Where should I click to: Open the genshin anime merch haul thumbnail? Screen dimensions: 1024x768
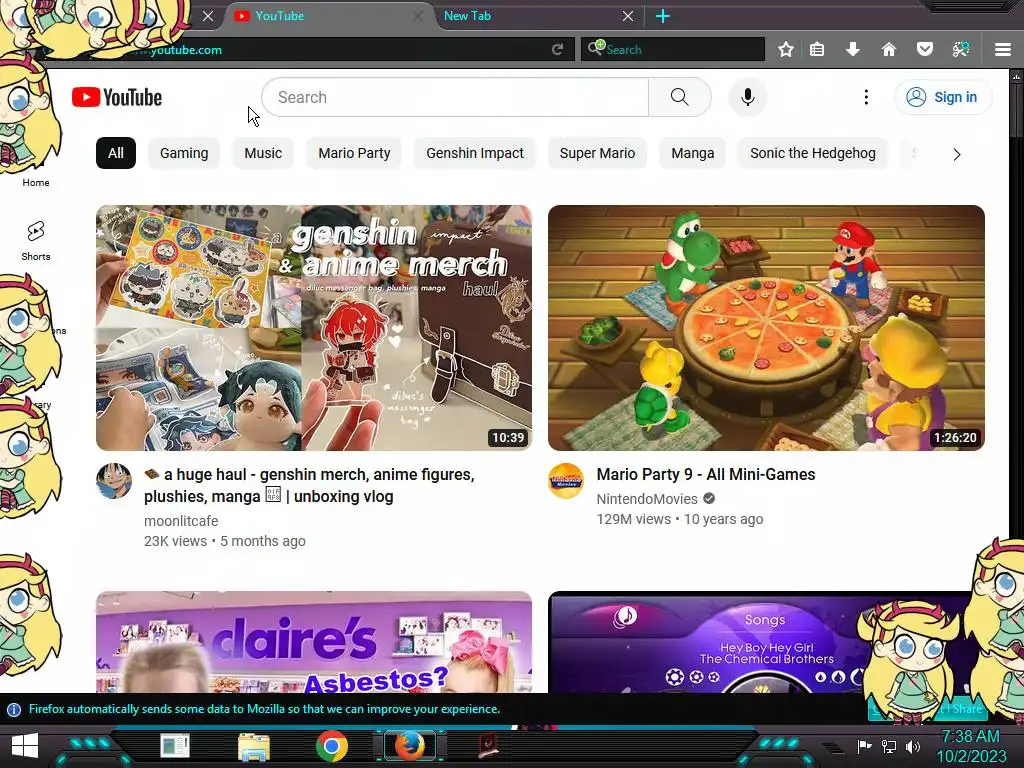313,328
